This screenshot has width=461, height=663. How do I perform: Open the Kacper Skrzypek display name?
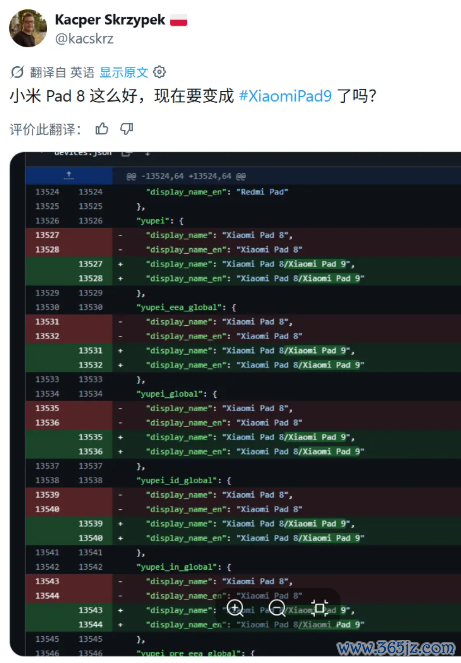coord(110,20)
